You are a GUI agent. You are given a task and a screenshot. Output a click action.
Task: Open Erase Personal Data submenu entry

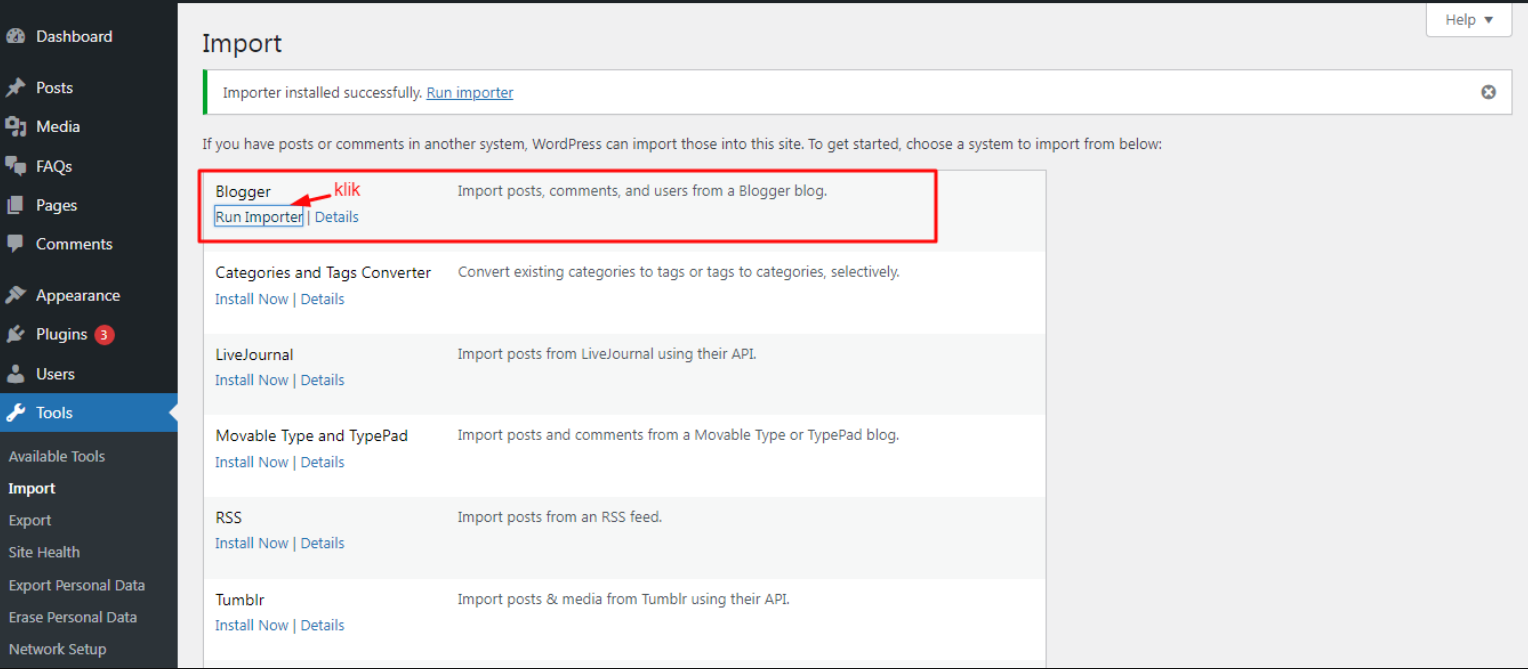(x=73, y=617)
